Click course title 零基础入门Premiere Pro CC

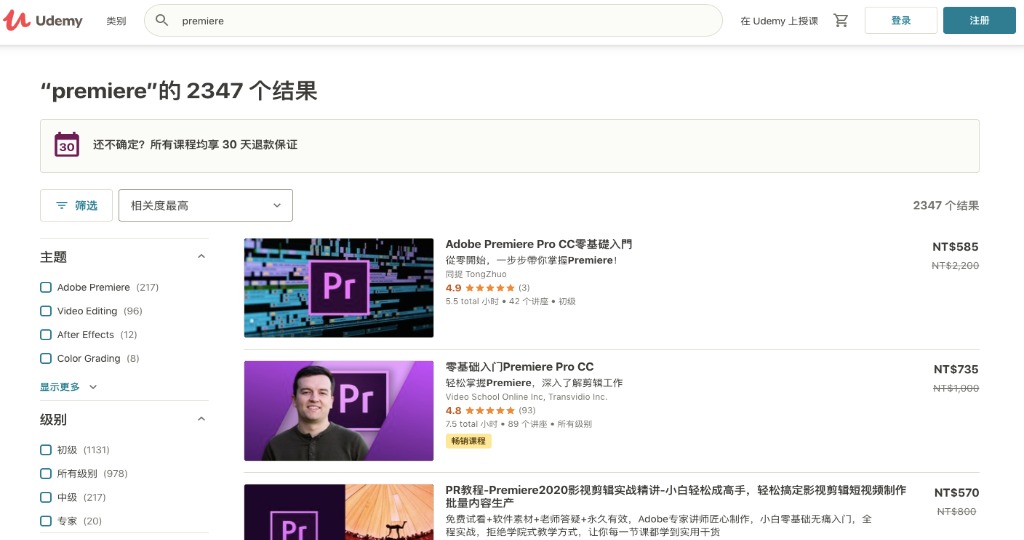(519, 367)
